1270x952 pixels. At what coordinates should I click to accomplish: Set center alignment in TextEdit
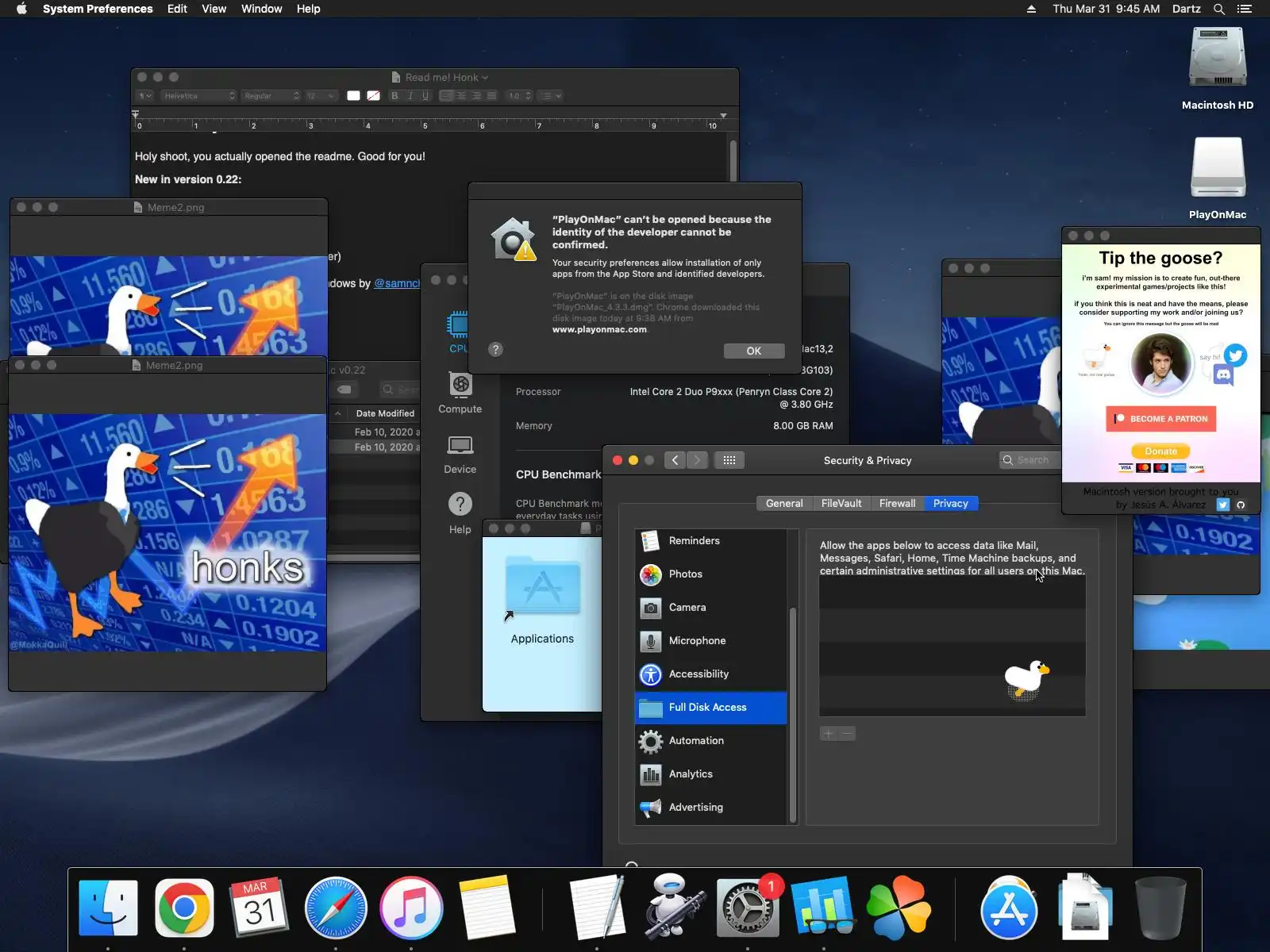coord(461,96)
